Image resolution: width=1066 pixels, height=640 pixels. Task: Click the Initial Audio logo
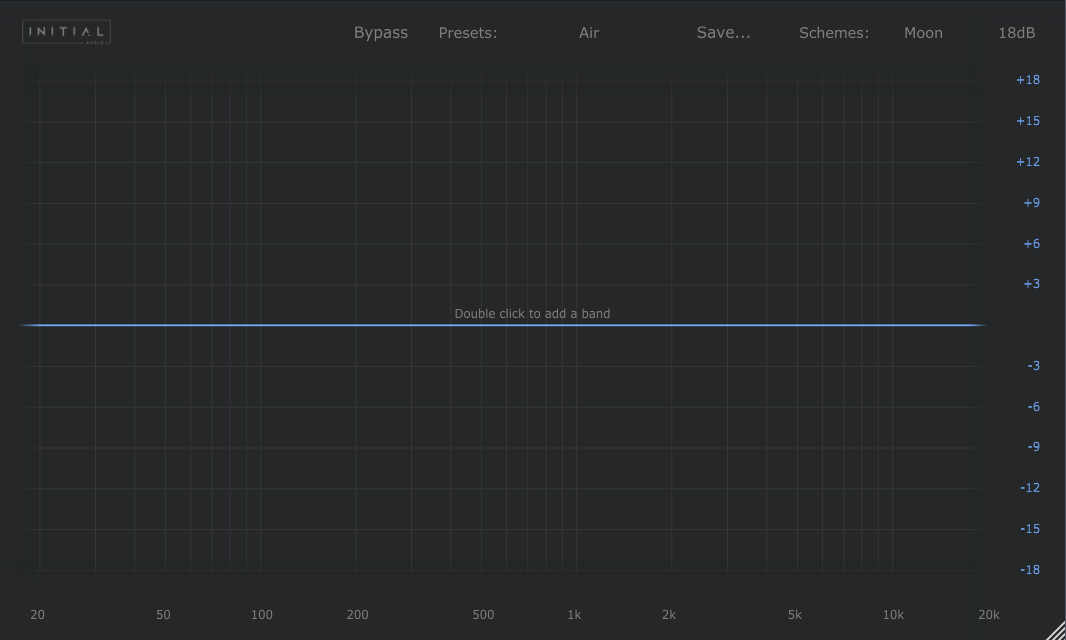pyautogui.click(x=66, y=32)
